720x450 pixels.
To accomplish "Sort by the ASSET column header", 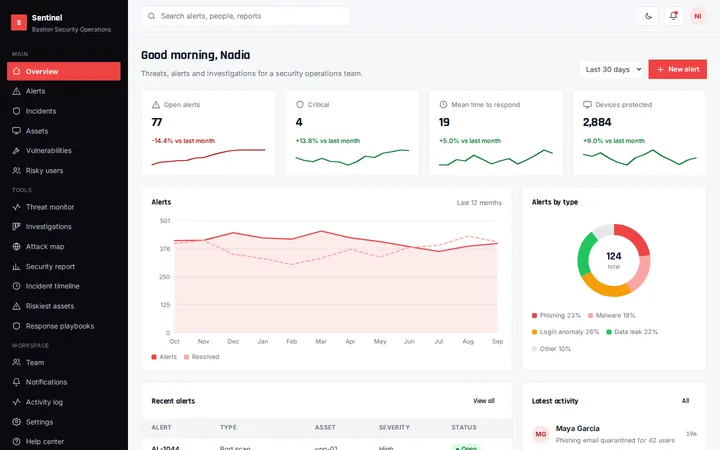I will tap(325, 428).
